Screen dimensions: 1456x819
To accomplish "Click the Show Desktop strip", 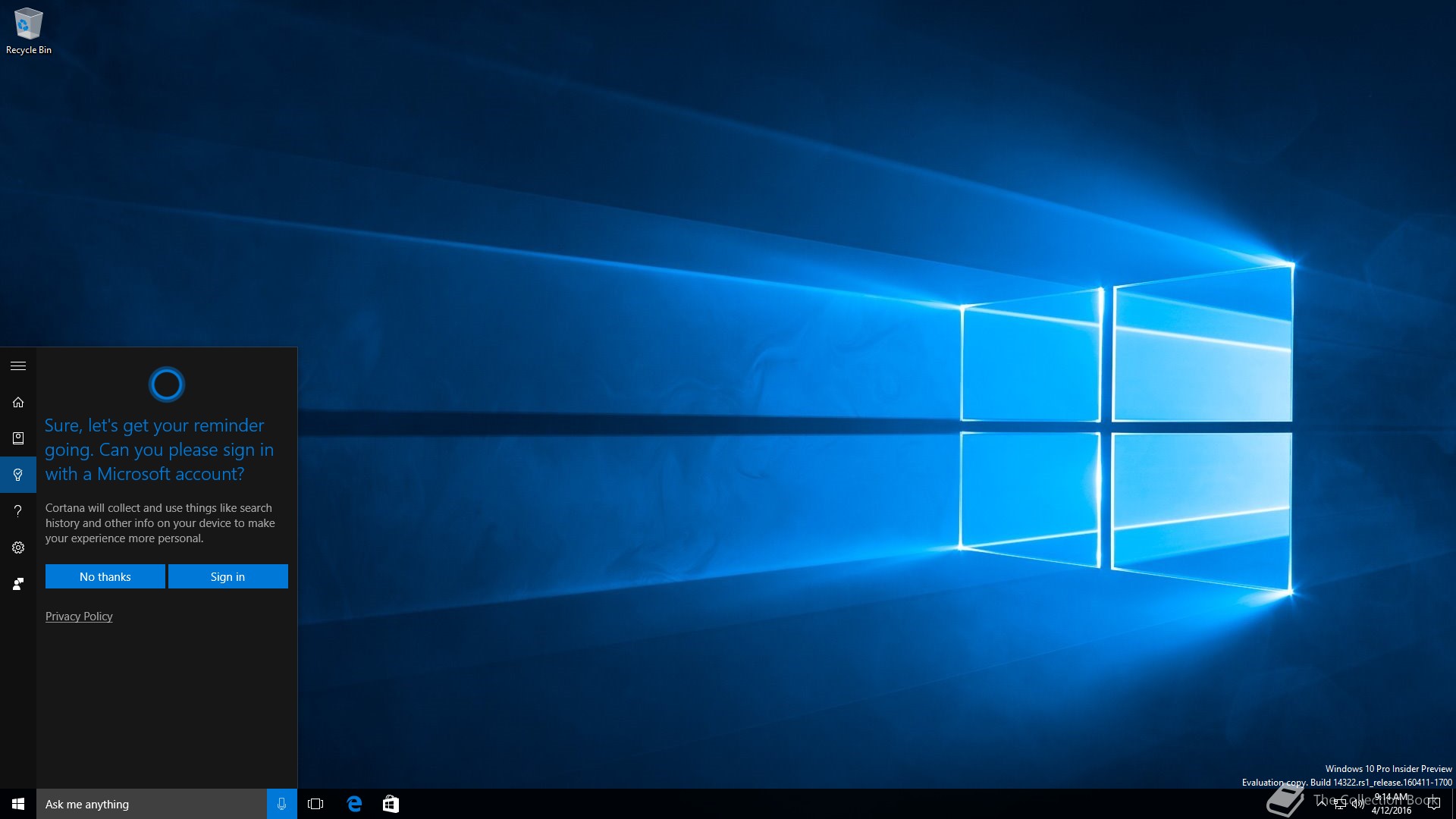I will (1453, 804).
